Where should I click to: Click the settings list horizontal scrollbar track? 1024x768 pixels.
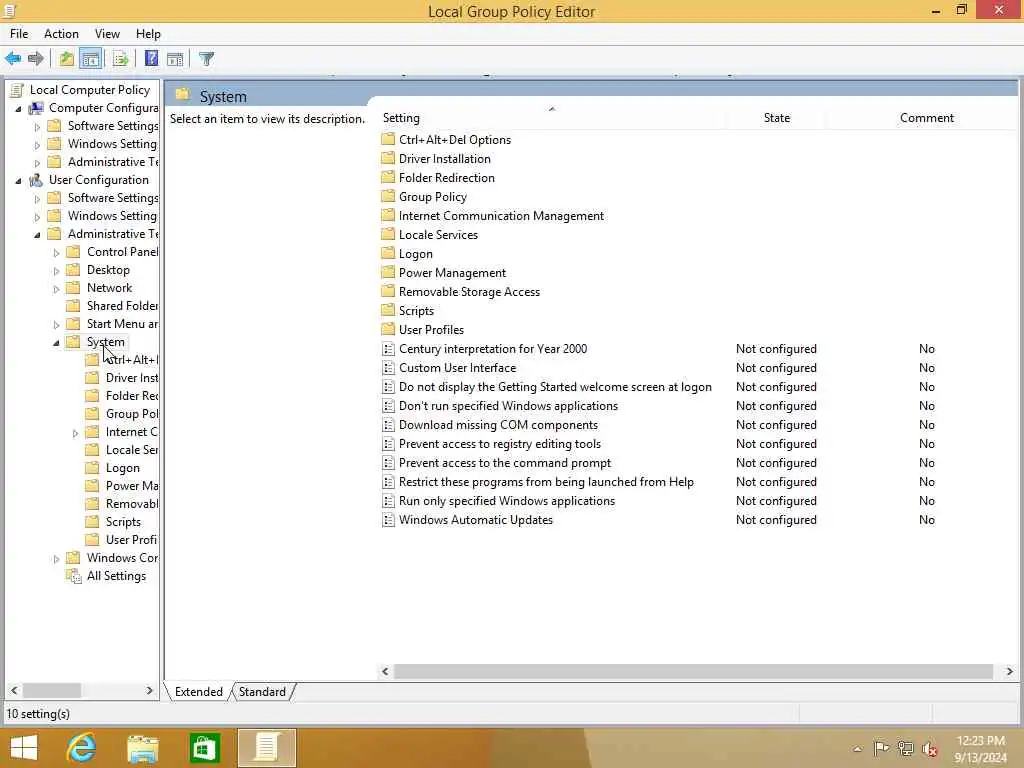tap(693, 671)
